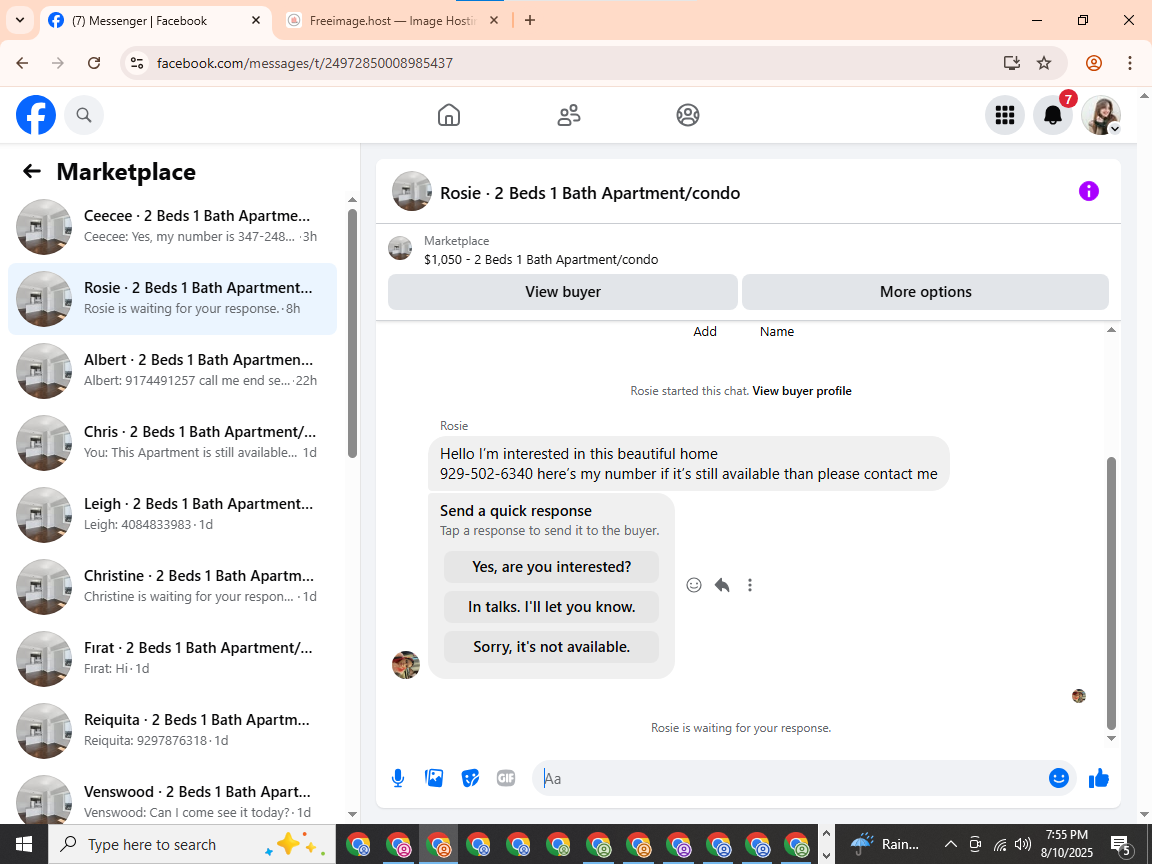Open the weather widget on taskbar
The width and height of the screenshot is (1152, 864).
point(885,844)
